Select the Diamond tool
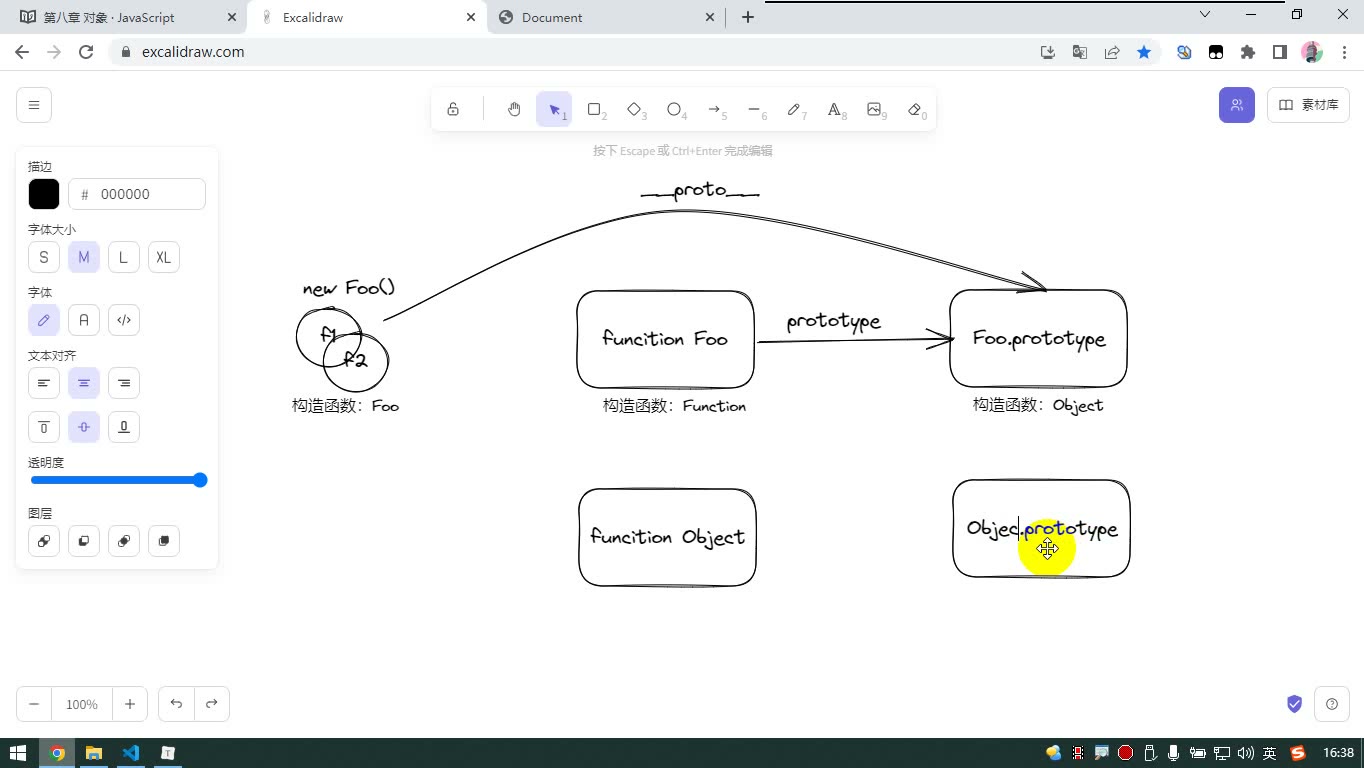The image size is (1364, 768). tap(635, 110)
